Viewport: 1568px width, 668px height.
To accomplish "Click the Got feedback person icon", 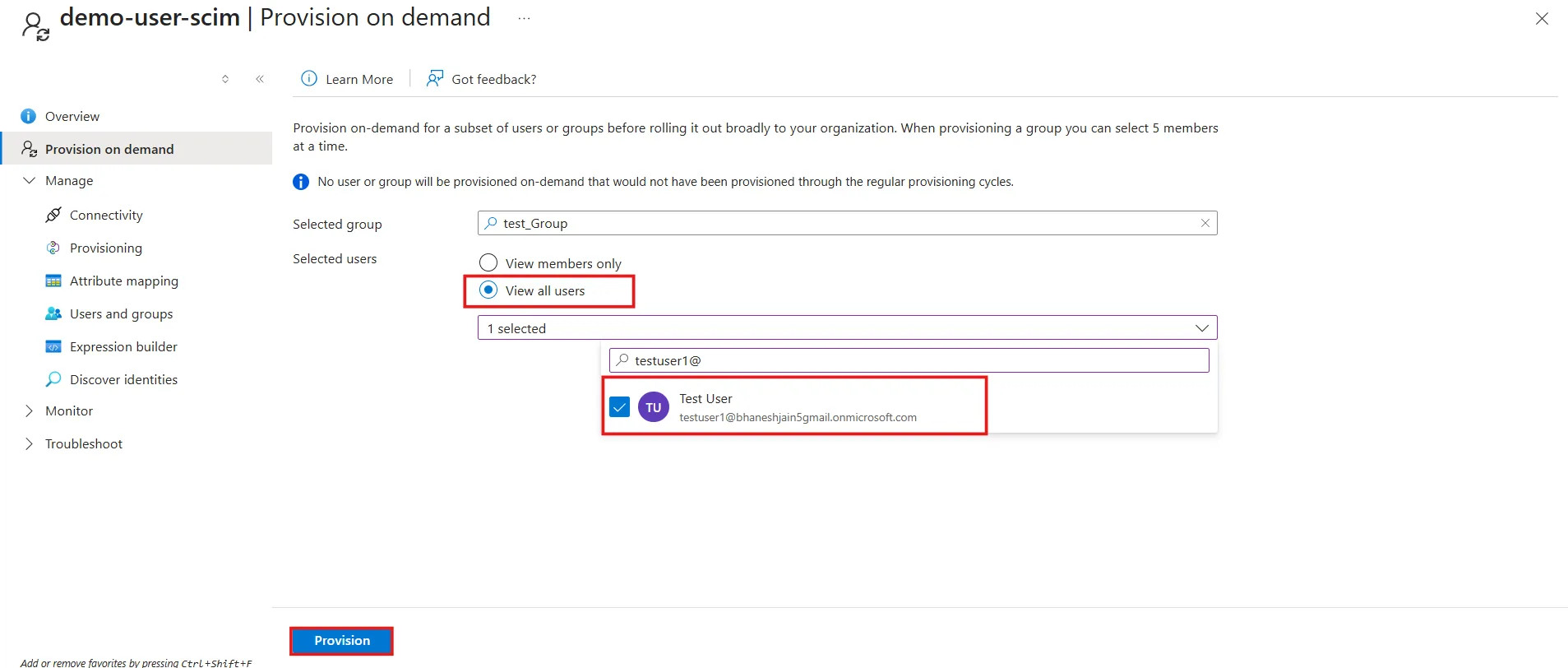I will point(435,78).
